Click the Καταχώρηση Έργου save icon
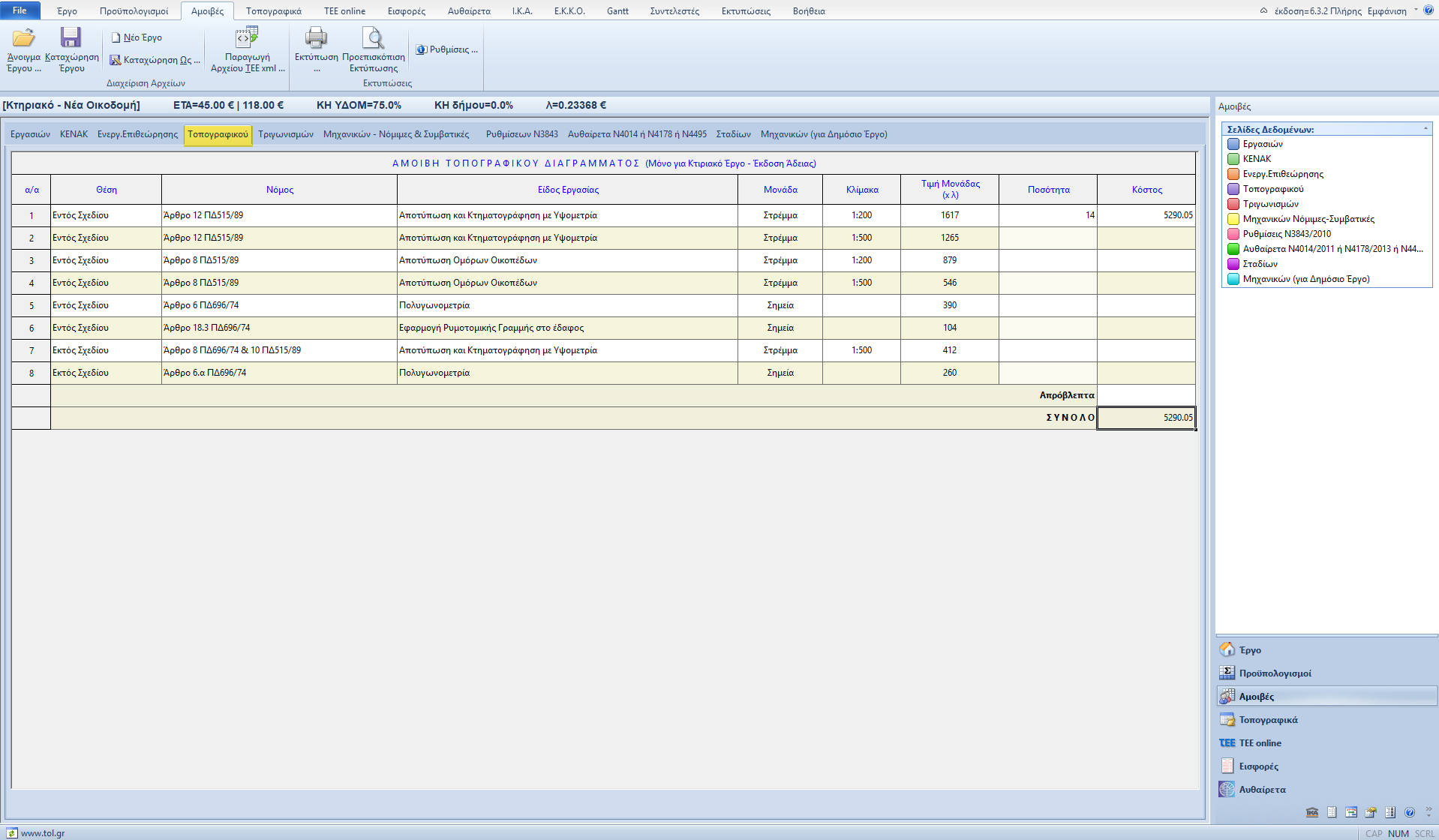1439x840 pixels. point(71,37)
